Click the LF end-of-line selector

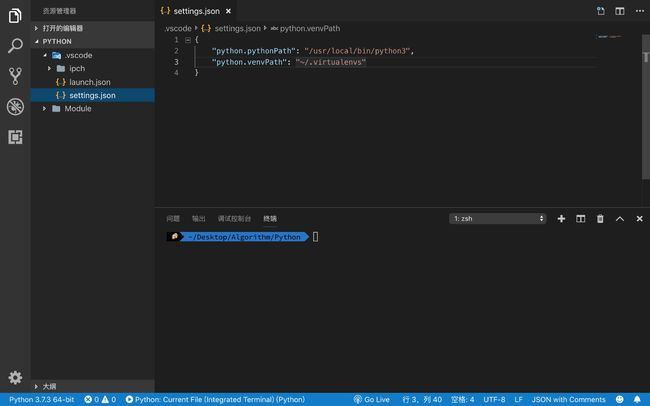coord(519,399)
